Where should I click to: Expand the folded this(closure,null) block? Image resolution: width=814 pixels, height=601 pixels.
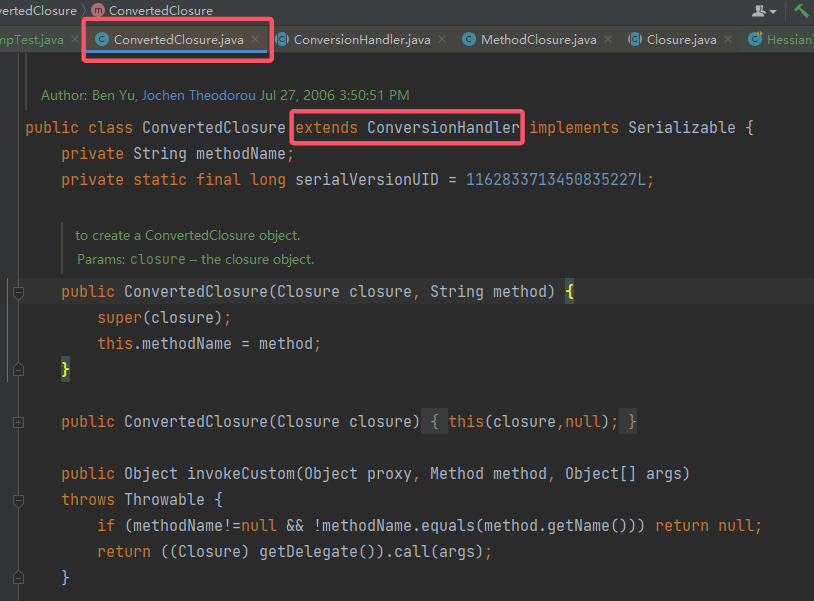click(x=528, y=421)
